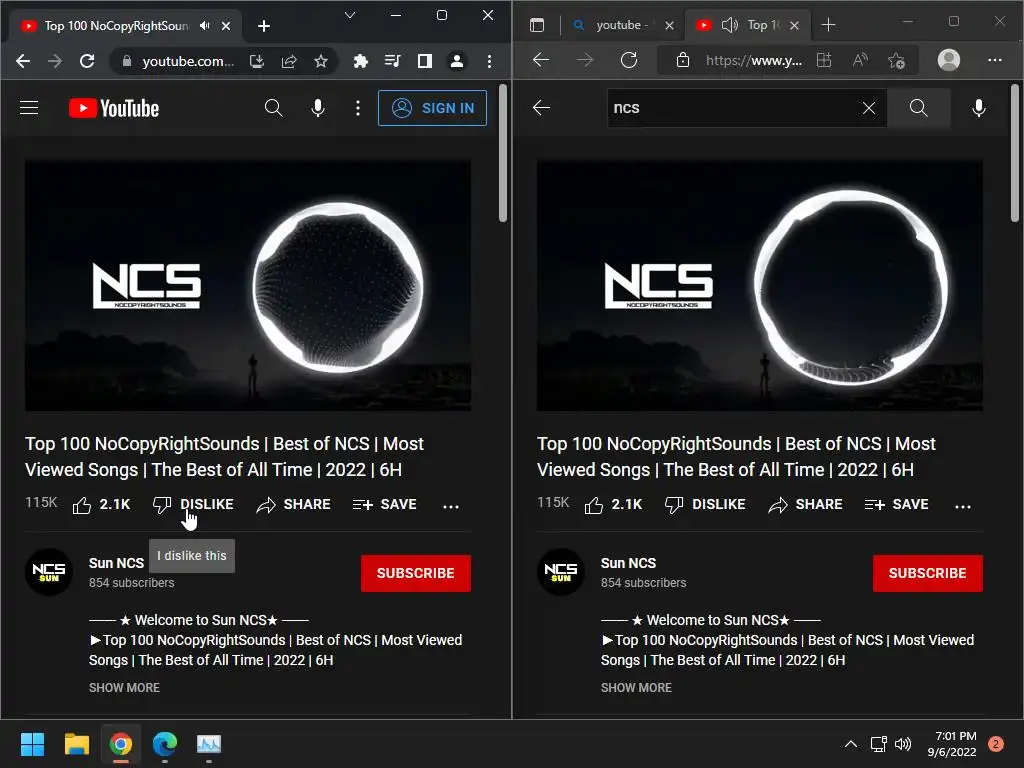Open Windows Start menu
The image size is (1024, 768).
coord(32,744)
